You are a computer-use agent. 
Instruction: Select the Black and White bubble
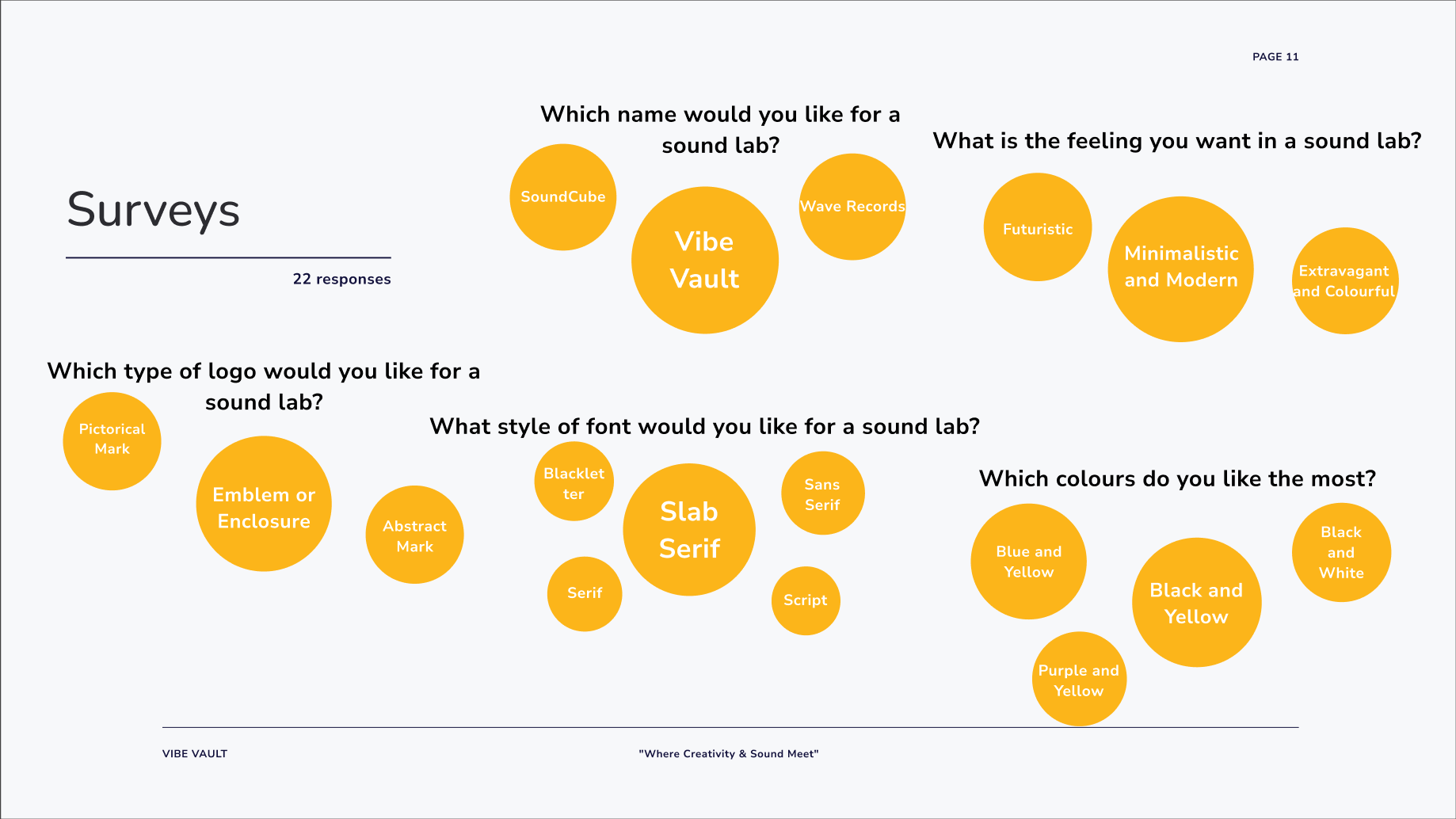coord(1342,553)
